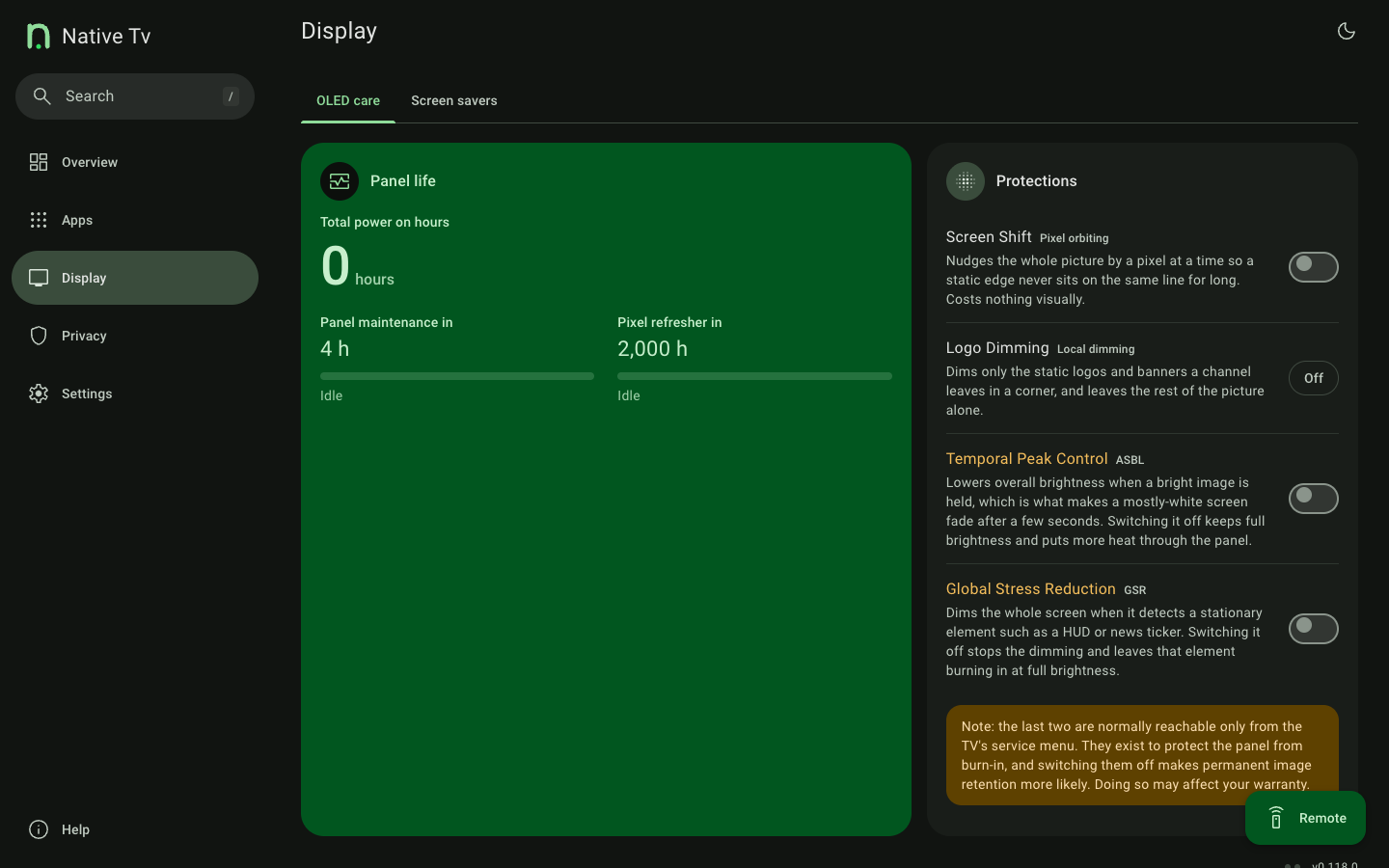The height and width of the screenshot is (868, 1389).
Task: Click Panel maintenance progress bar
Action: [x=457, y=376]
